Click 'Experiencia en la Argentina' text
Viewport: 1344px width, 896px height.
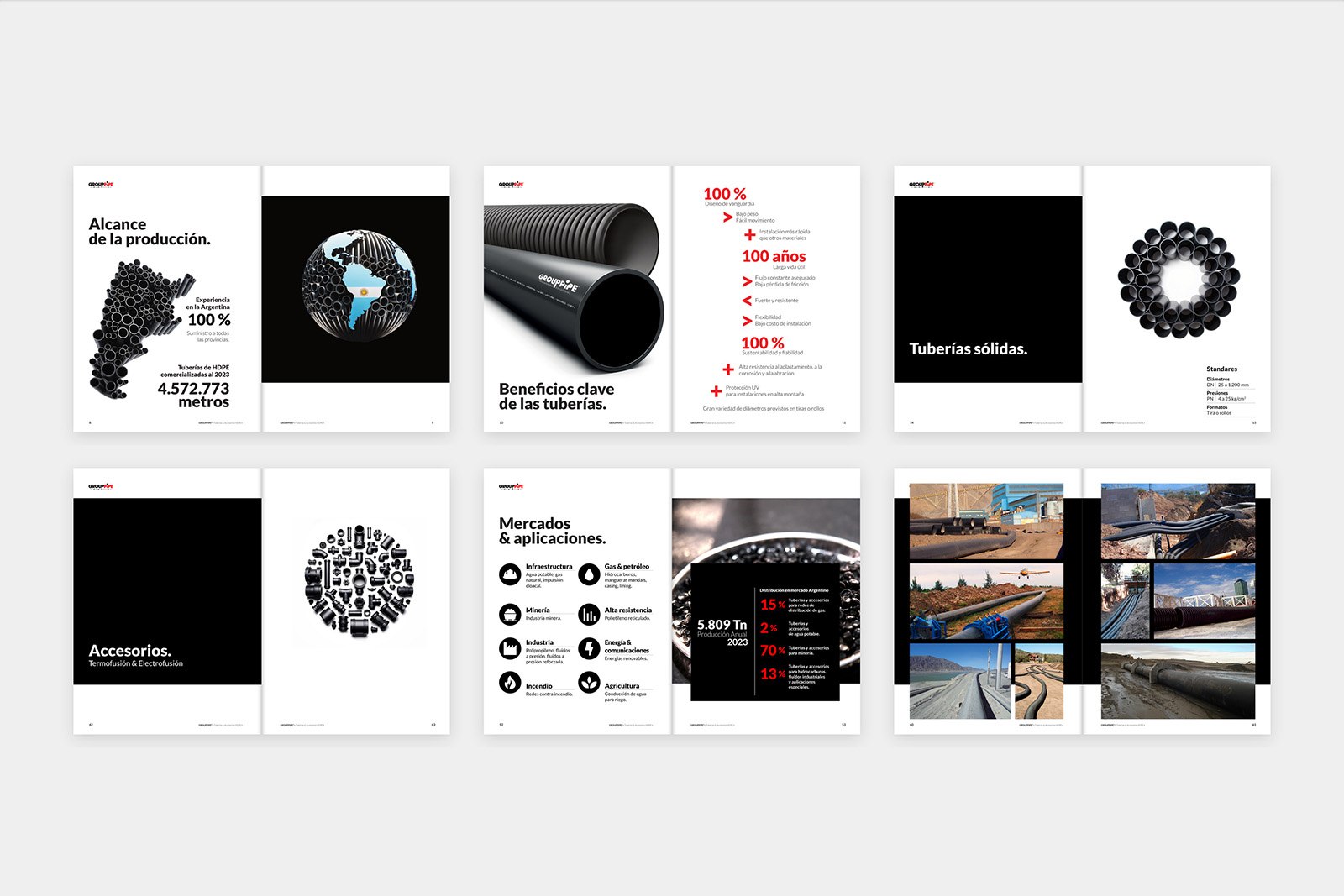208,303
